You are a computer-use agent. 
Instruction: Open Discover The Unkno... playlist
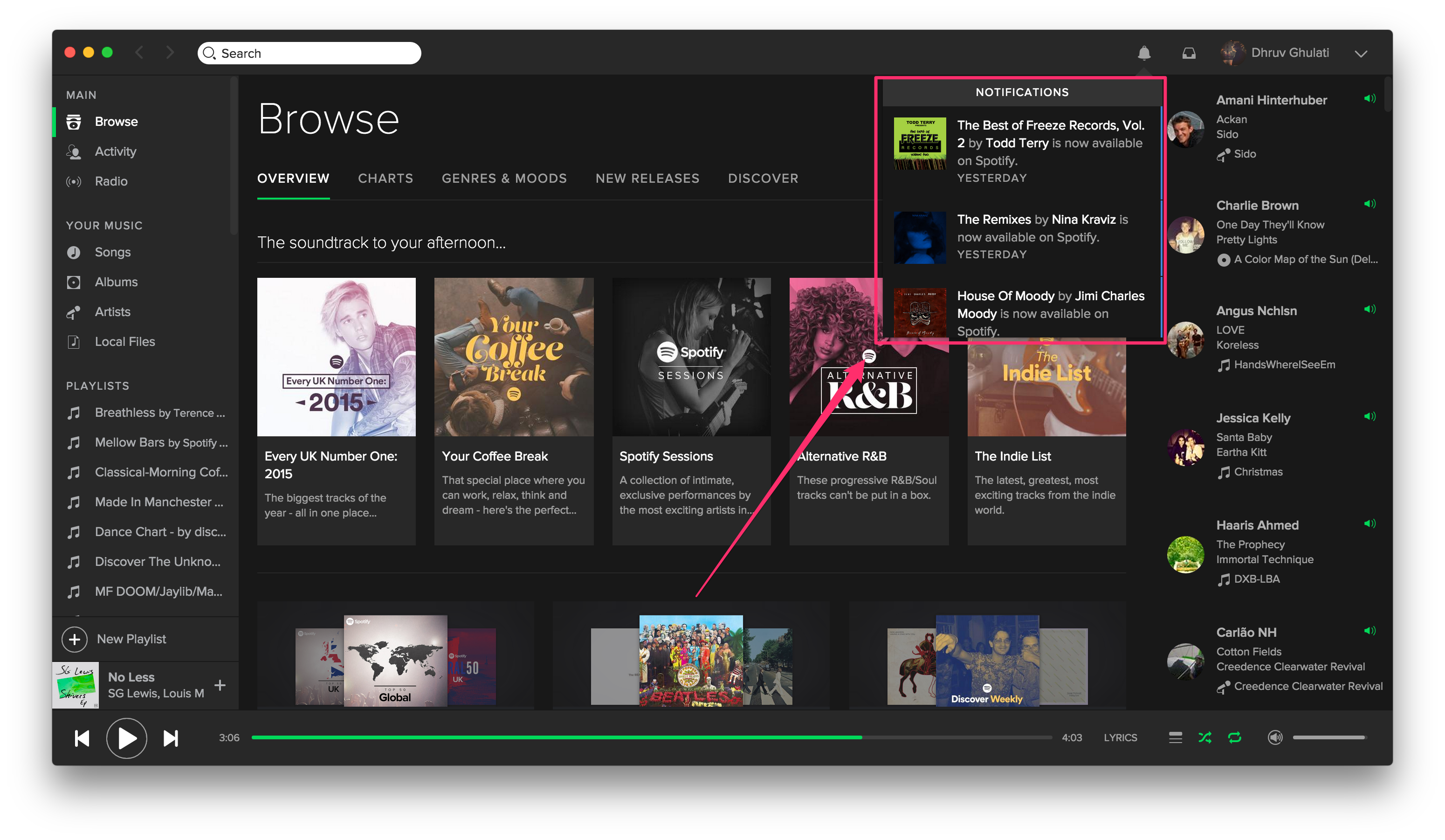[157, 562]
